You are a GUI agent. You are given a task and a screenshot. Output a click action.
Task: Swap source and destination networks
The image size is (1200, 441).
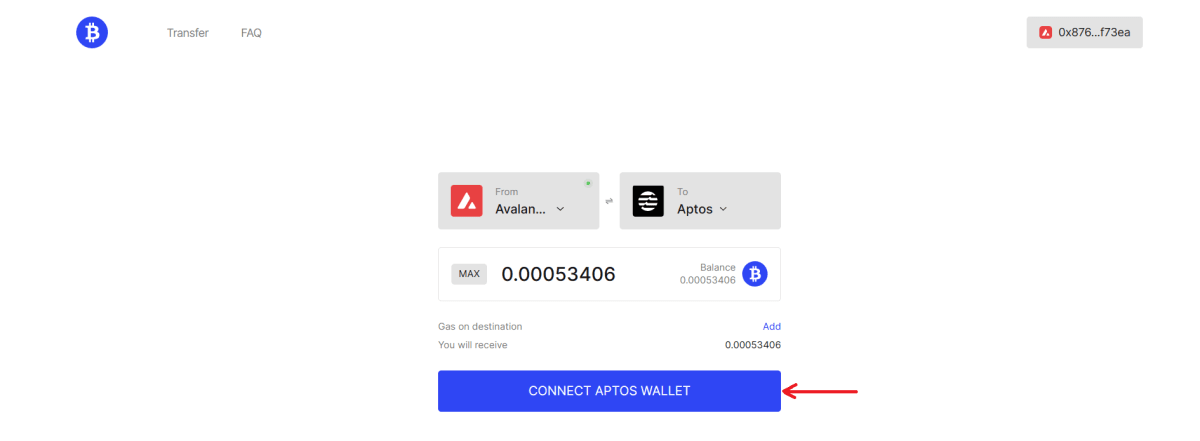tap(609, 201)
